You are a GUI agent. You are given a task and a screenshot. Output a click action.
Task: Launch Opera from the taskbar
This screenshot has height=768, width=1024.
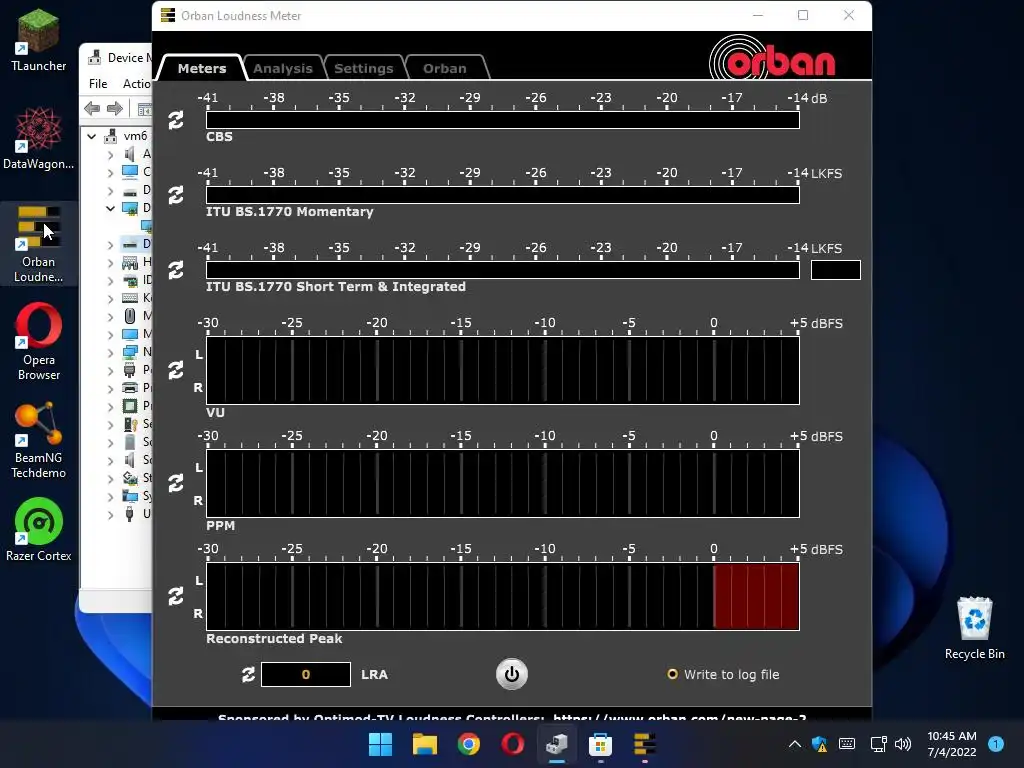[513, 744]
